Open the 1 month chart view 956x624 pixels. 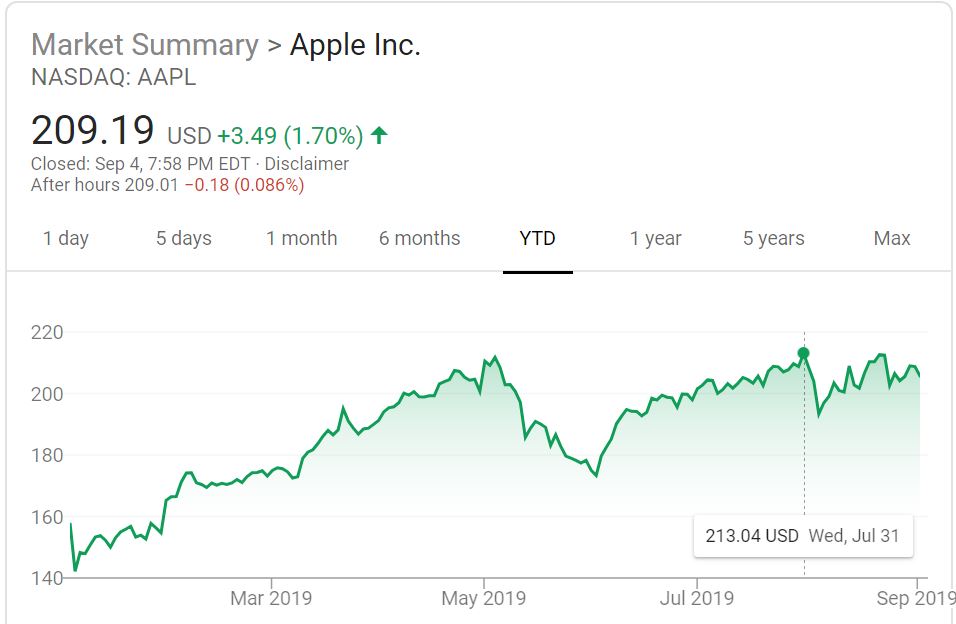[301, 238]
